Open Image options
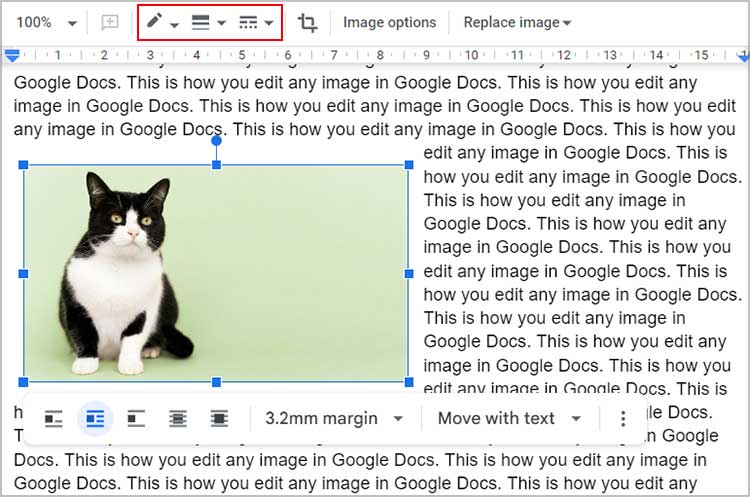The width and height of the screenshot is (750, 497). [x=389, y=22]
